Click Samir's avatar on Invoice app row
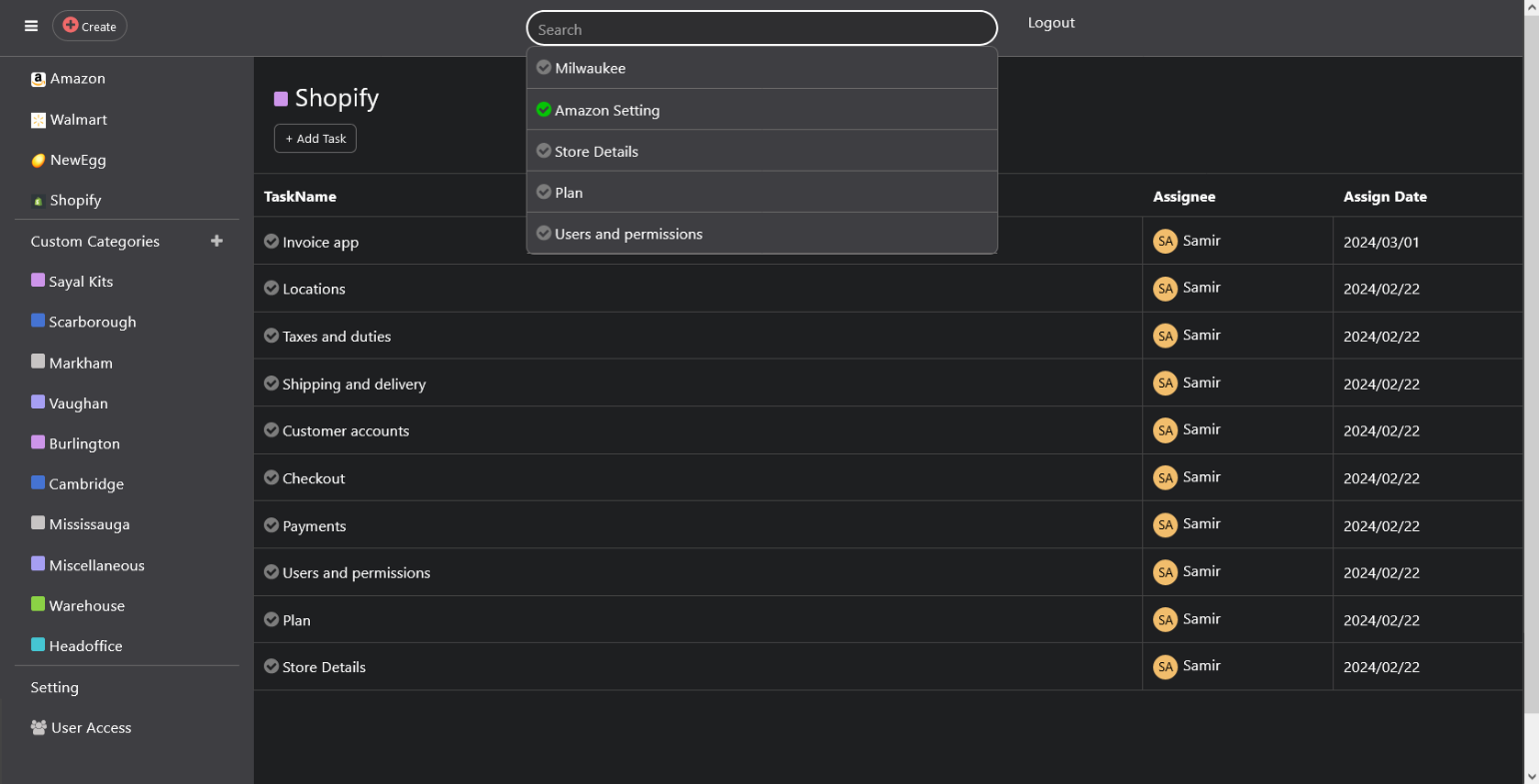This screenshot has width=1539, height=784. pyautogui.click(x=1165, y=242)
